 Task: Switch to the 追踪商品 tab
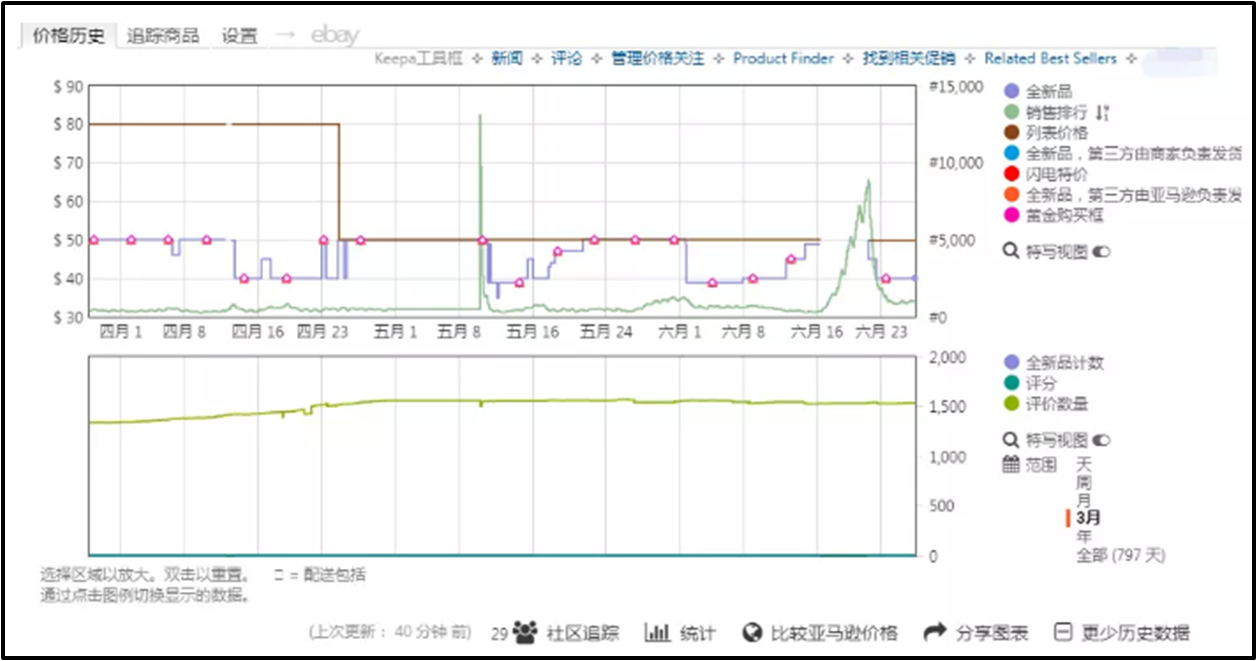[x=163, y=36]
